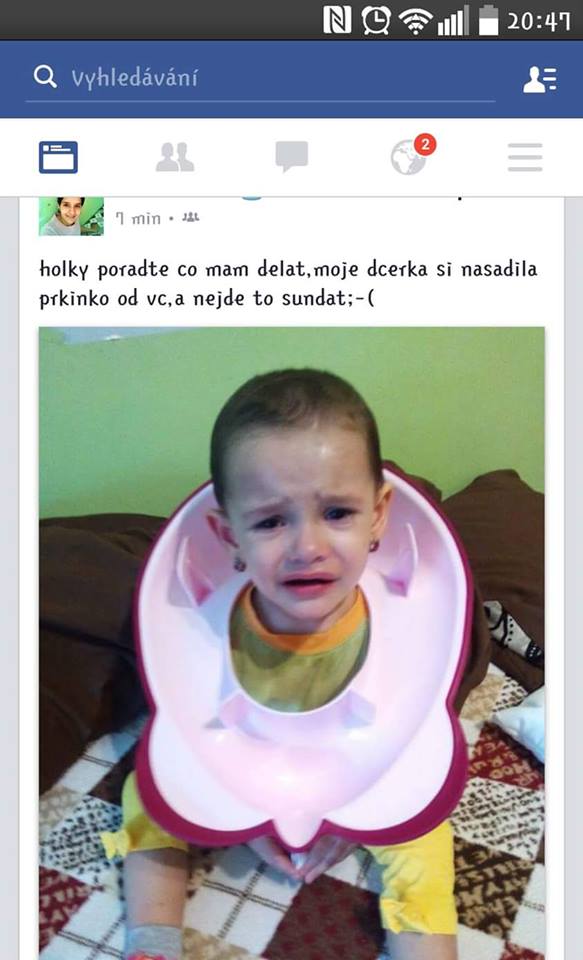
Task: Open the crying child photo
Action: pos(292,643)
